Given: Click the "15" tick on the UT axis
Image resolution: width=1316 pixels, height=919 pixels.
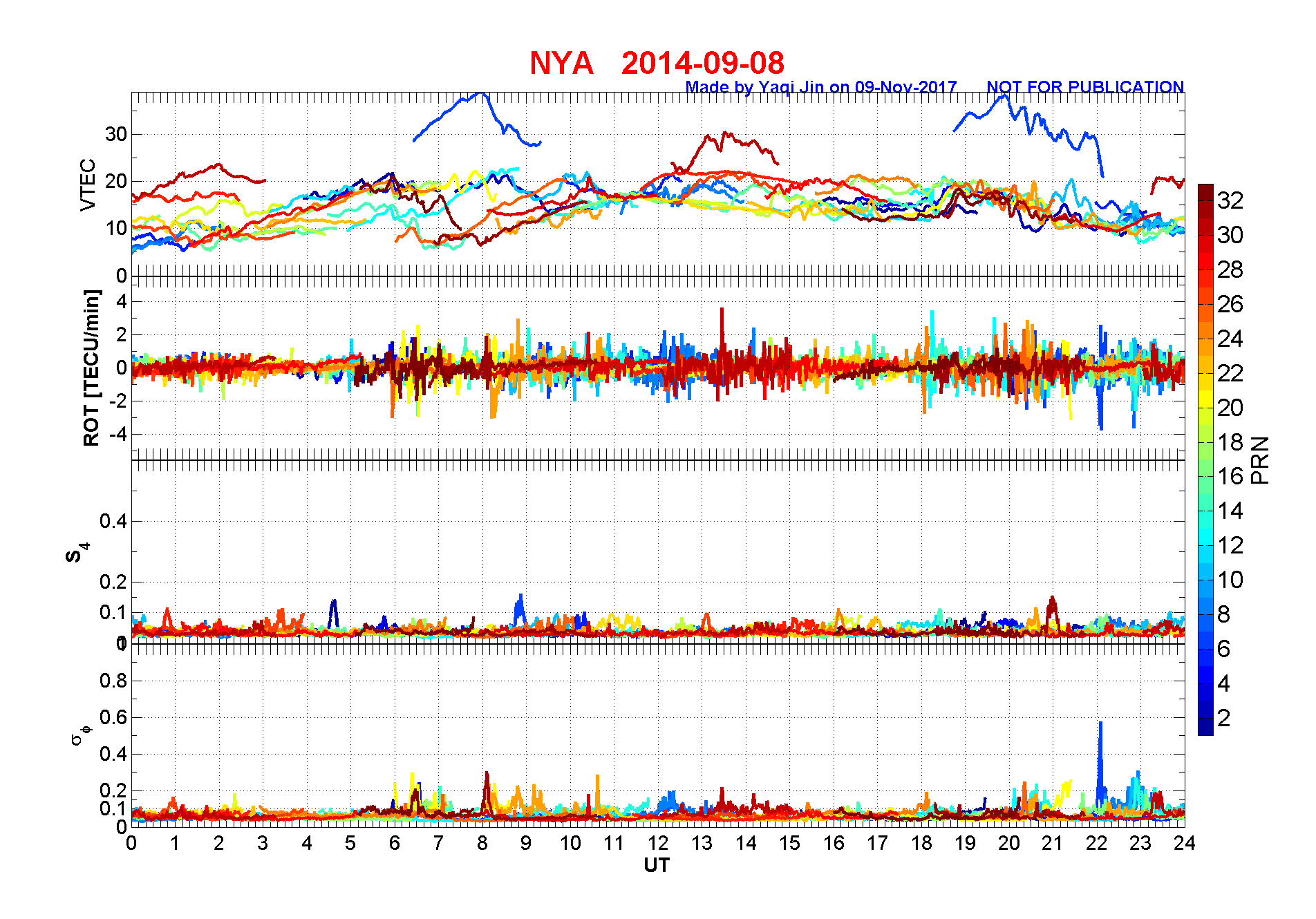Looking at the screenshot, I should pos(789,843).
